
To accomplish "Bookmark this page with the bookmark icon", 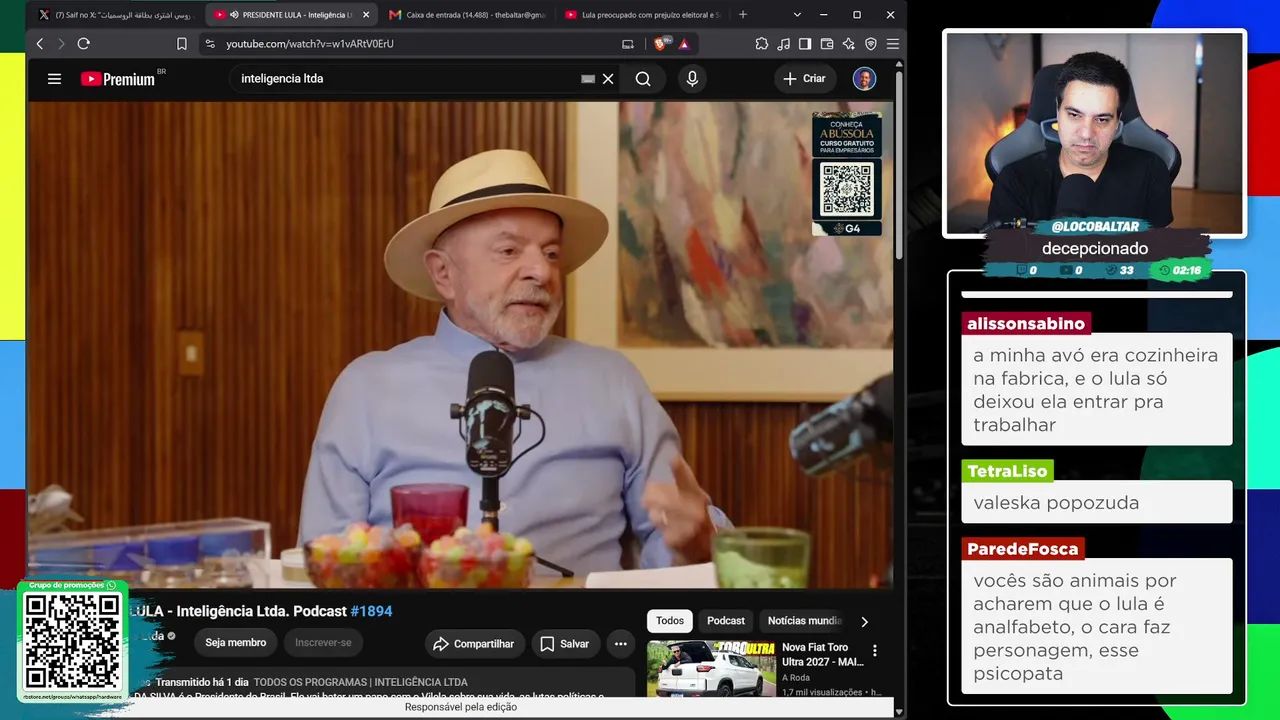I will (x=182, y=44).
